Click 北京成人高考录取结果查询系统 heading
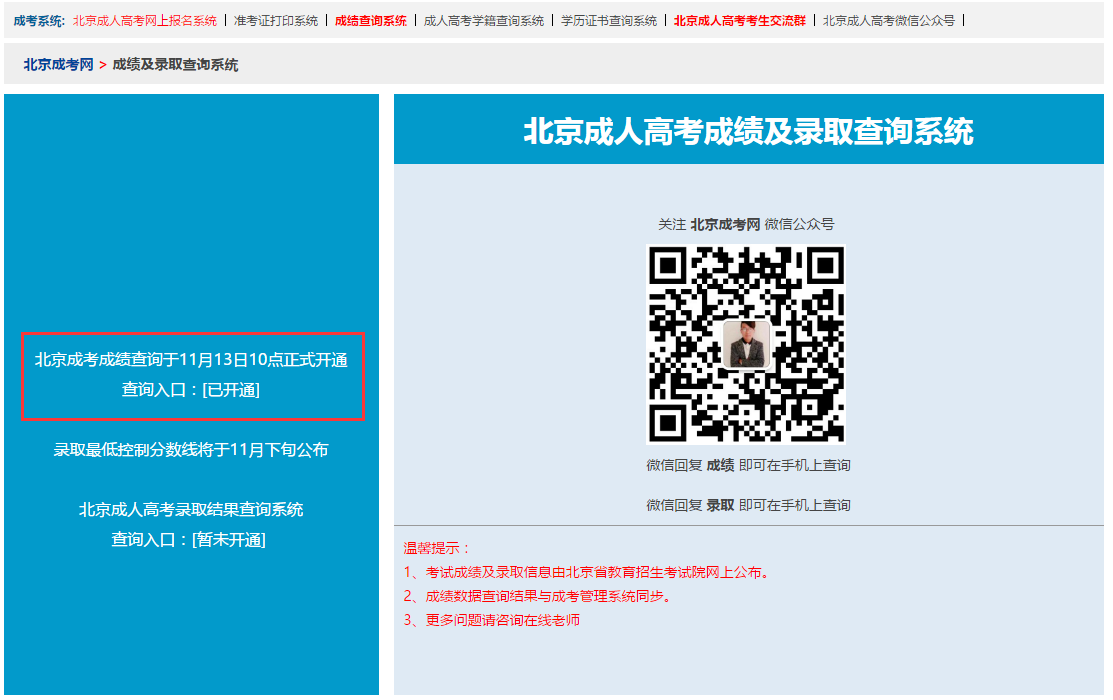 tap(191, 509)
